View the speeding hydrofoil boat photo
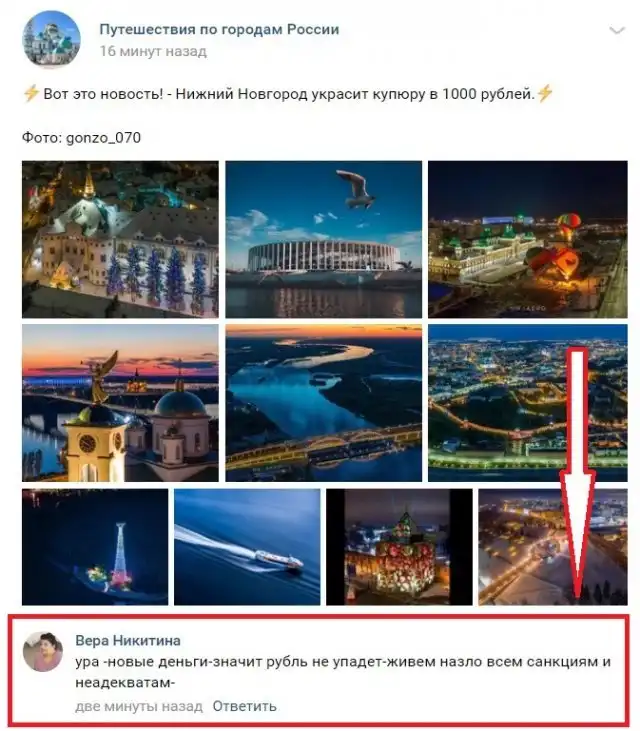The image size is (640, 731). pos(247,547)
